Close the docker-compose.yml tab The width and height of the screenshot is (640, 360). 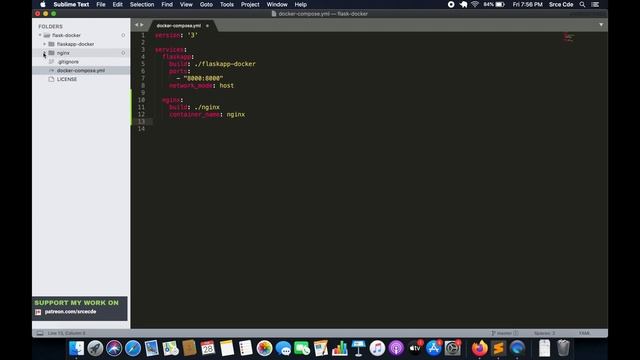(207, 26)
